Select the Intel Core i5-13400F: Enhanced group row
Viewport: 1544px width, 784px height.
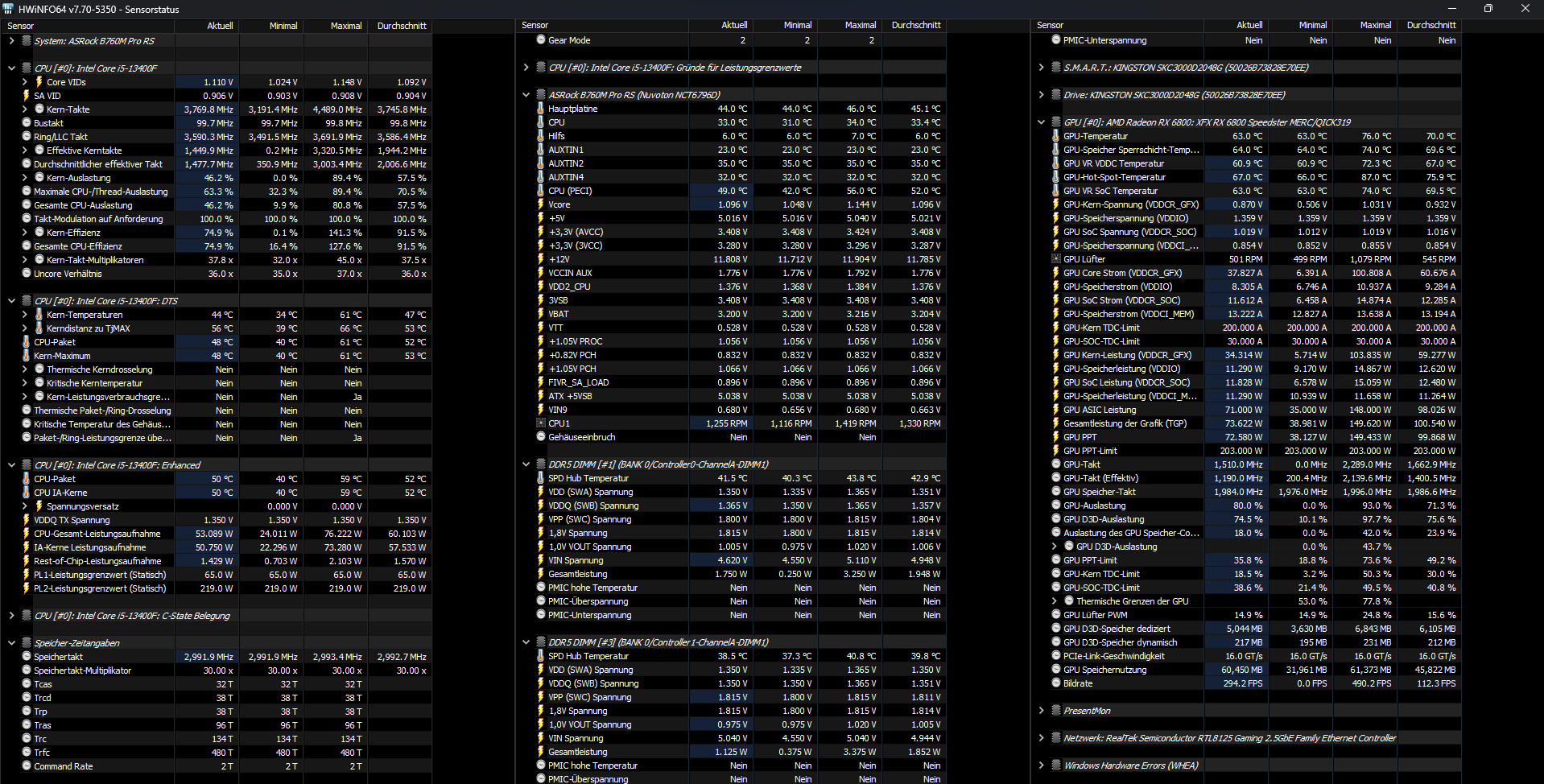tap(118, 465)
